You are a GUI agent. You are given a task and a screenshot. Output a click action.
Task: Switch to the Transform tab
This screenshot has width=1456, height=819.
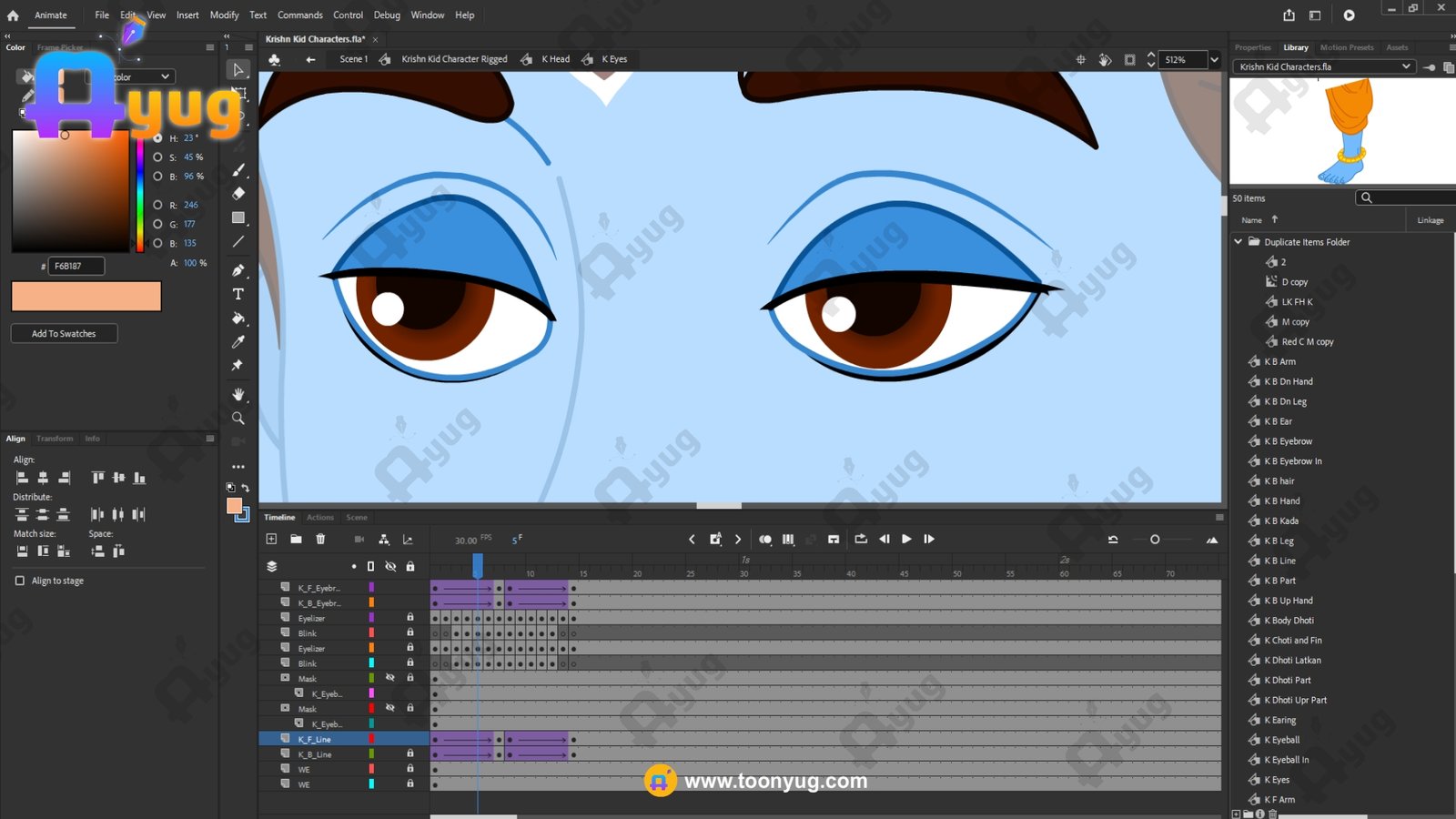pos(55,439)
